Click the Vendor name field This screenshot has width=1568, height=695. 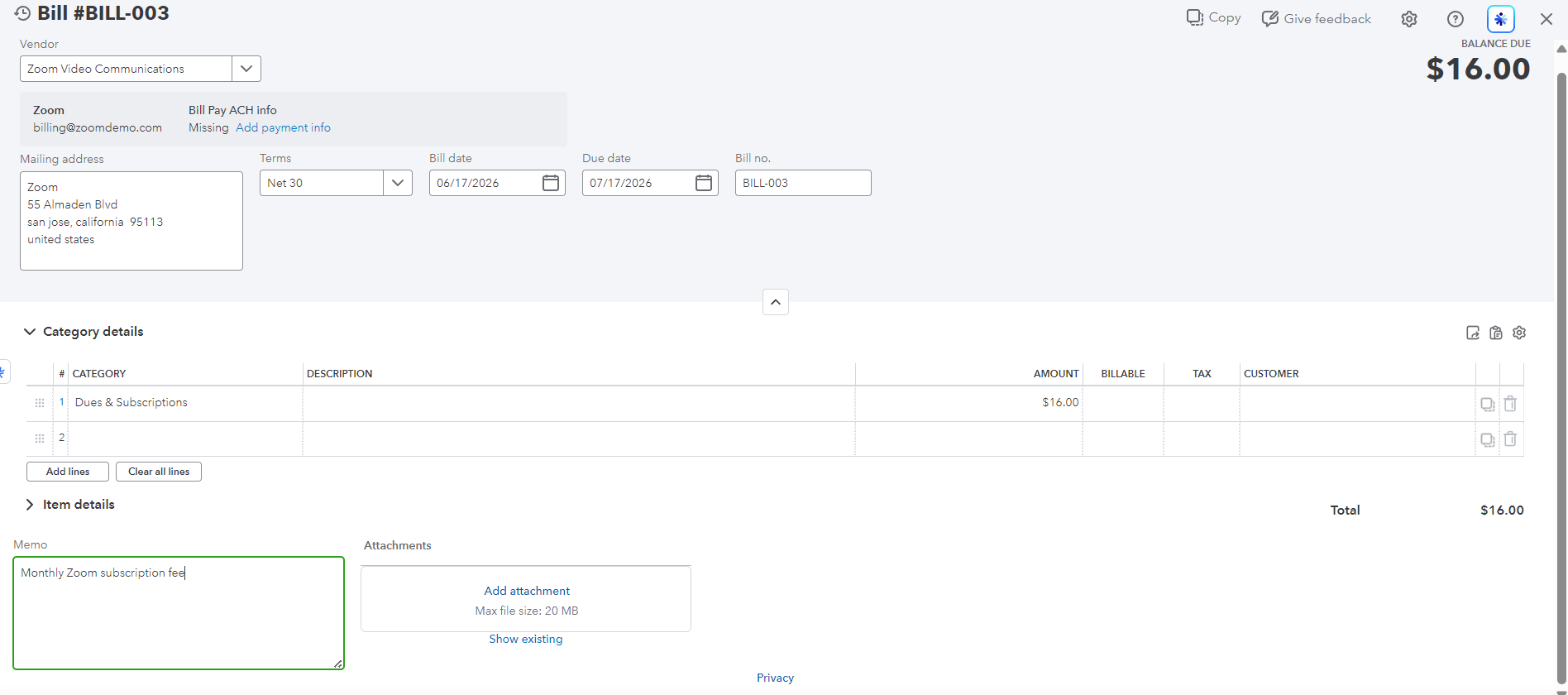tap(126, 69)
